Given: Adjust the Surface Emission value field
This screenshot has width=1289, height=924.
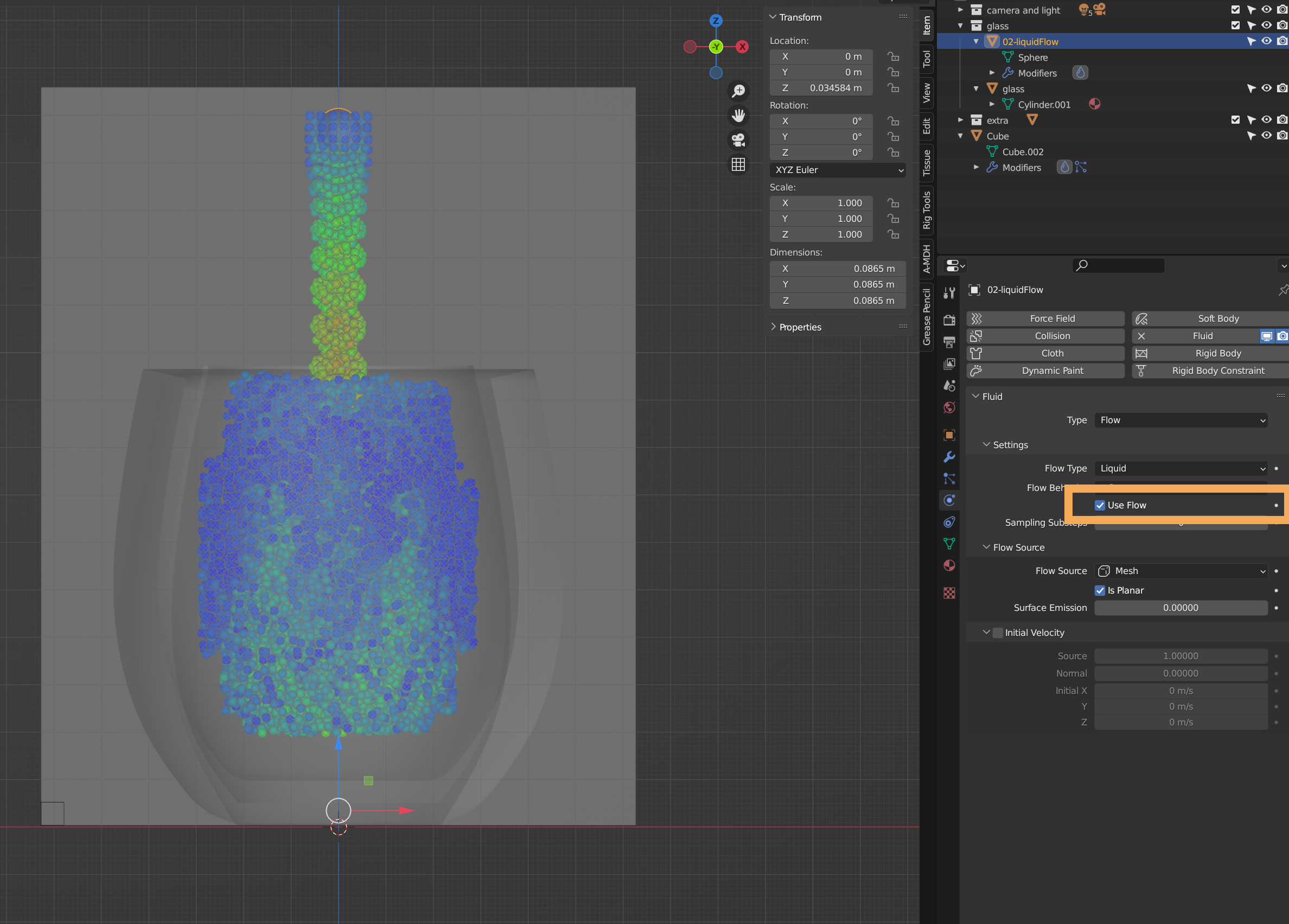Looking at the screenshot, I should point(1180,608).
